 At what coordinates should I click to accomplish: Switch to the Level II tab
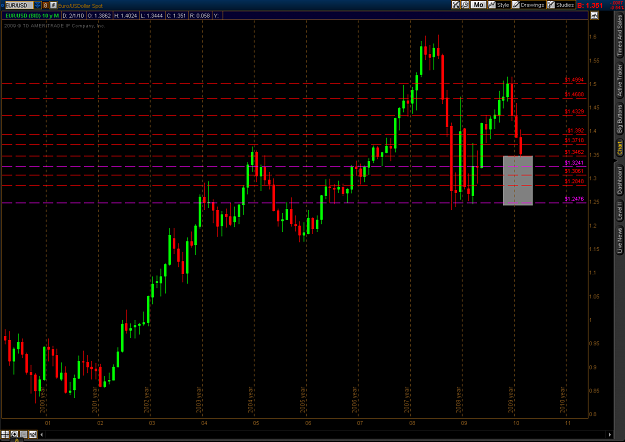[619, 211]
